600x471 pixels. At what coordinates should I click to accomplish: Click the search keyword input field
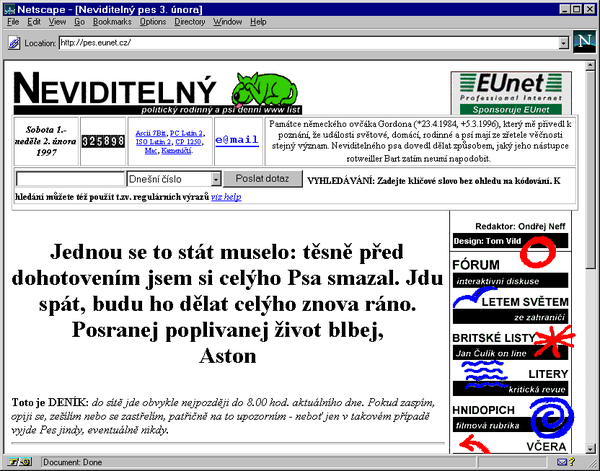click(70, 179)
